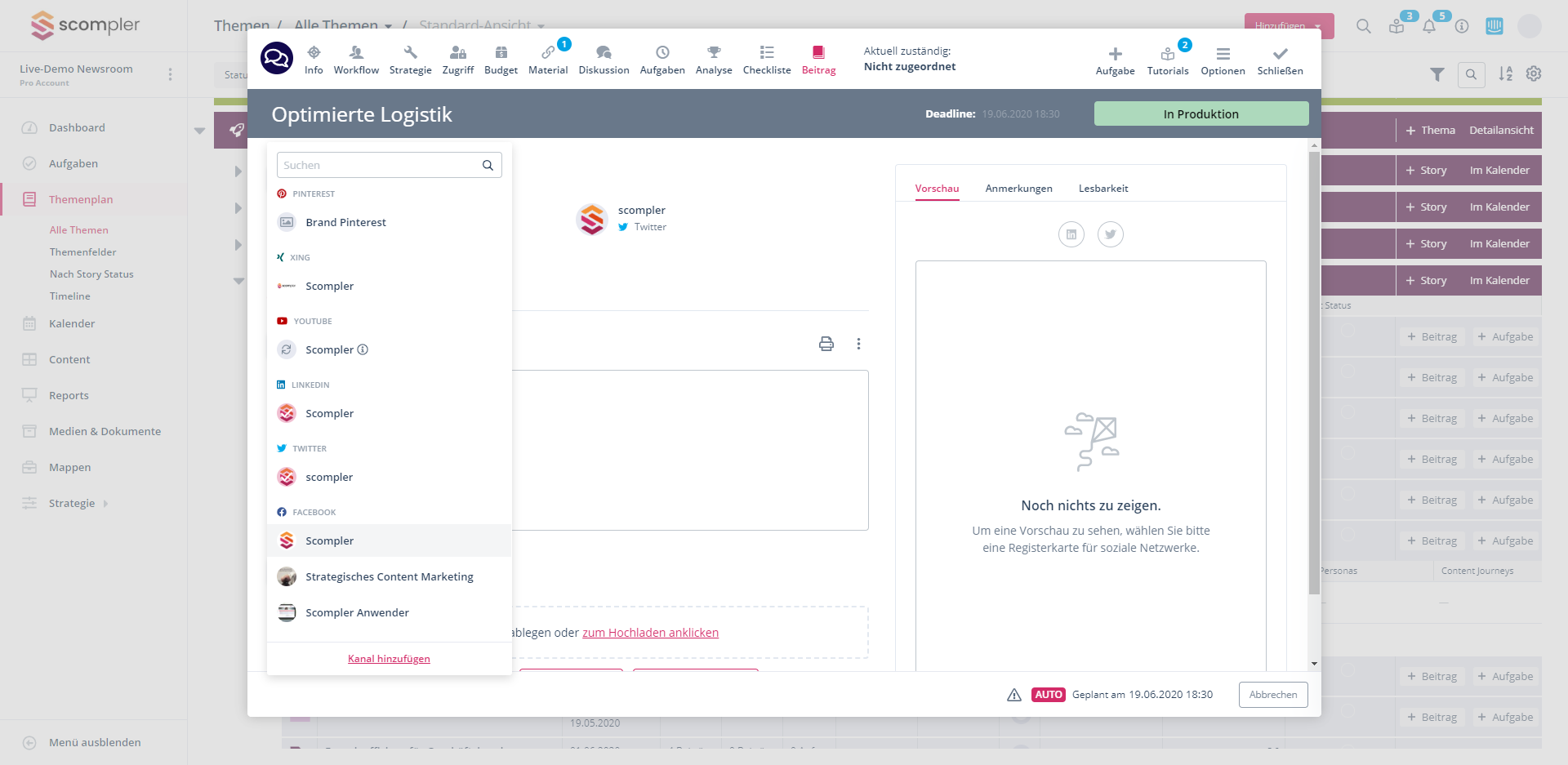Switch to the Anmerkungen tab

pyautogui.click(x=1018, y=189)
